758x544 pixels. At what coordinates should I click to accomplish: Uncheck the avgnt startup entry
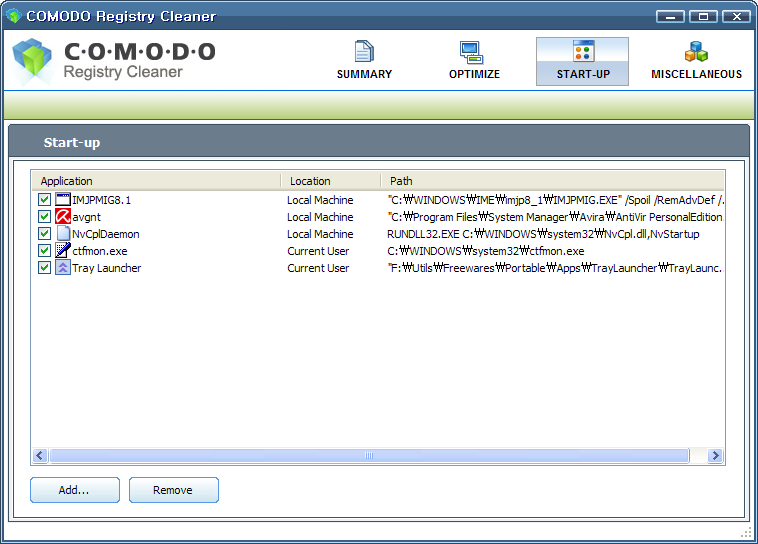click(x=44, y=217)
